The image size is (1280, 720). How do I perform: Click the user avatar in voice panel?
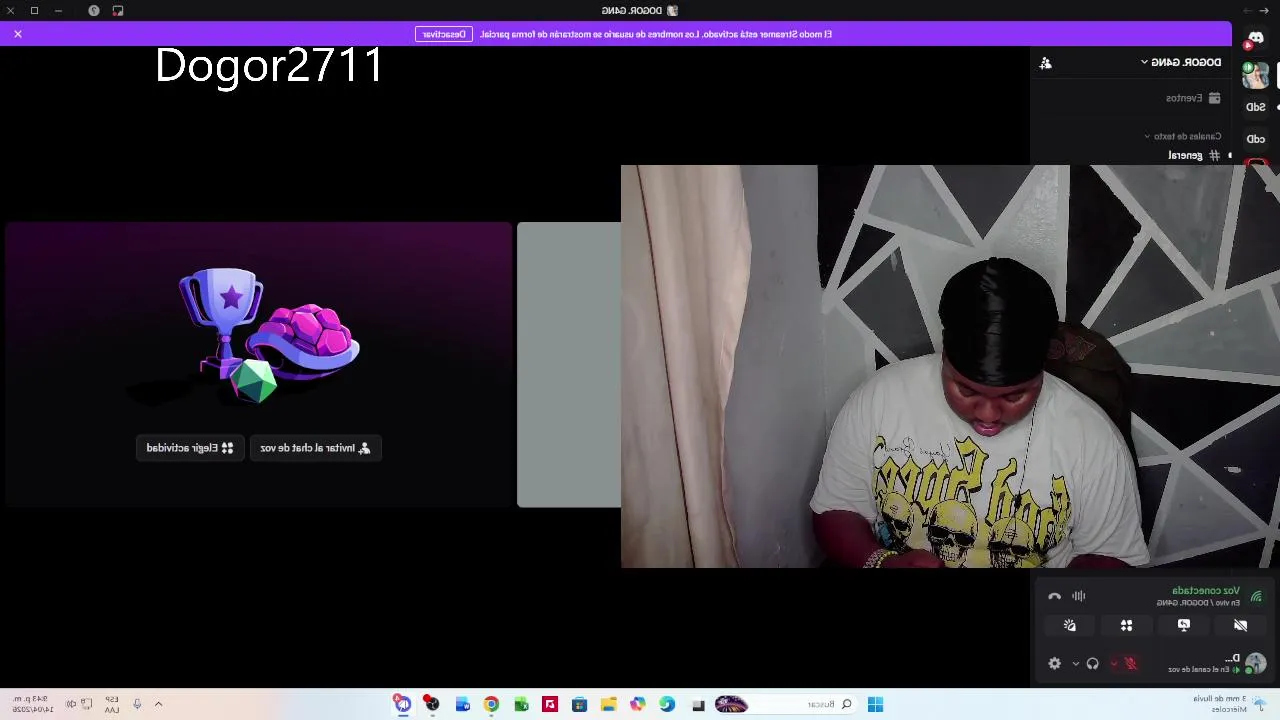pos(1256,663)
